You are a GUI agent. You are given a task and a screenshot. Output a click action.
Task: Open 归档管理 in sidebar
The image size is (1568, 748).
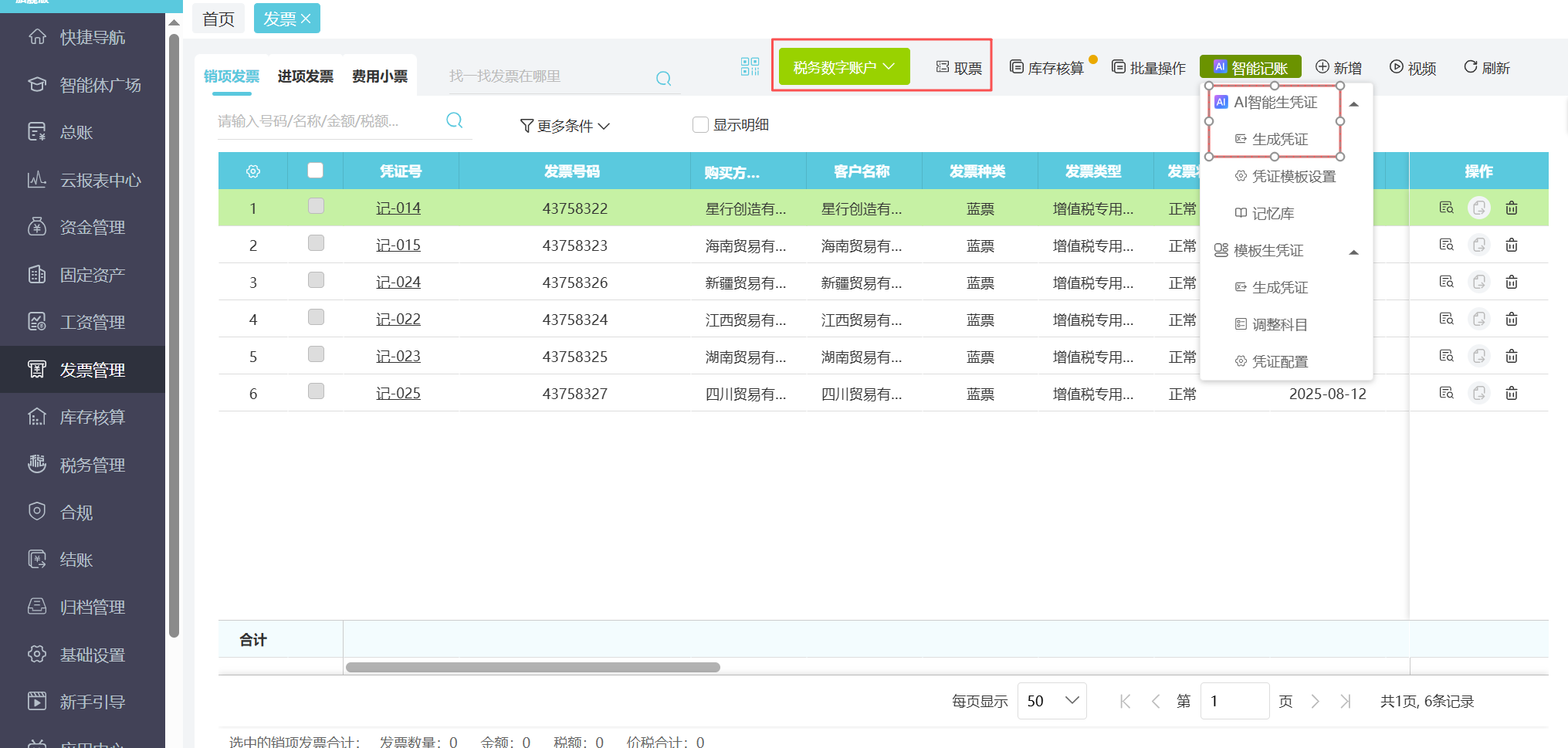(83, 607)
